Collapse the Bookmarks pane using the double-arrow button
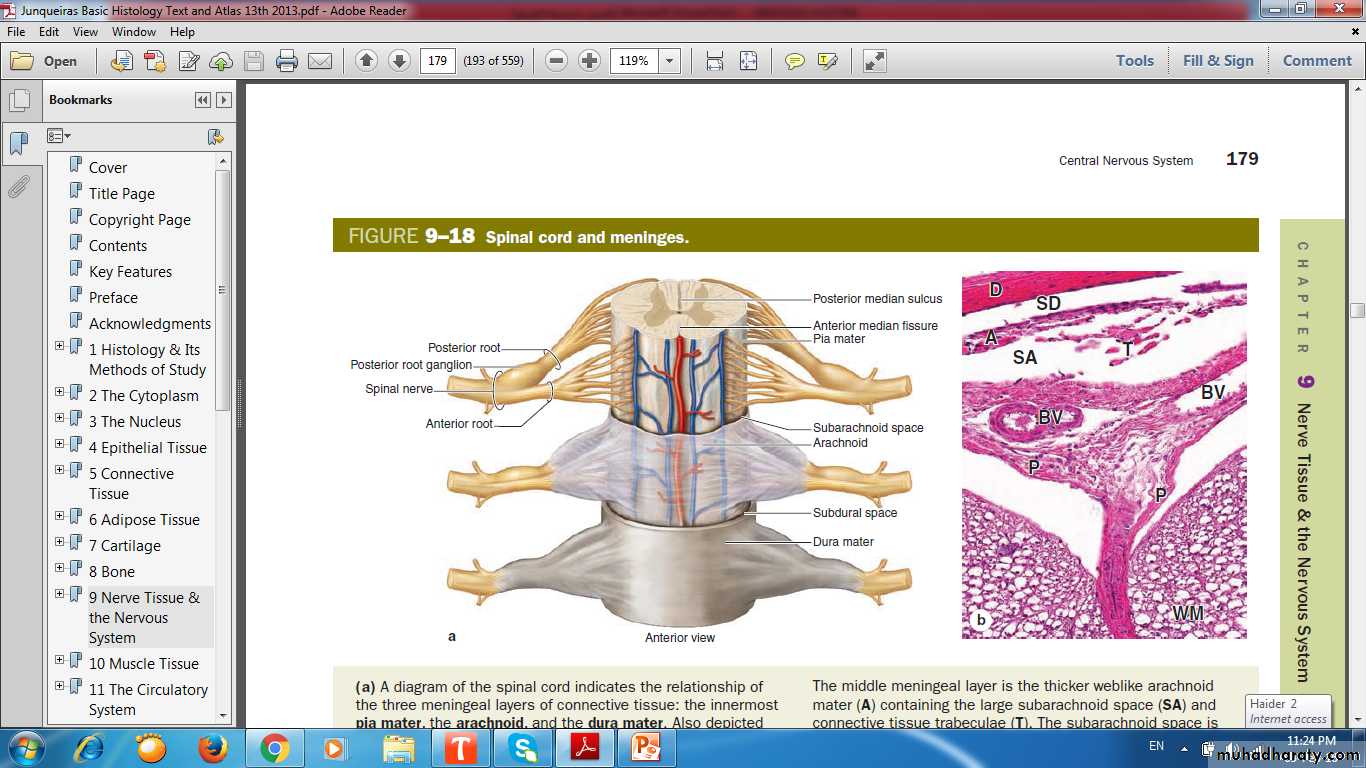1366x768 pixels. 203,100
